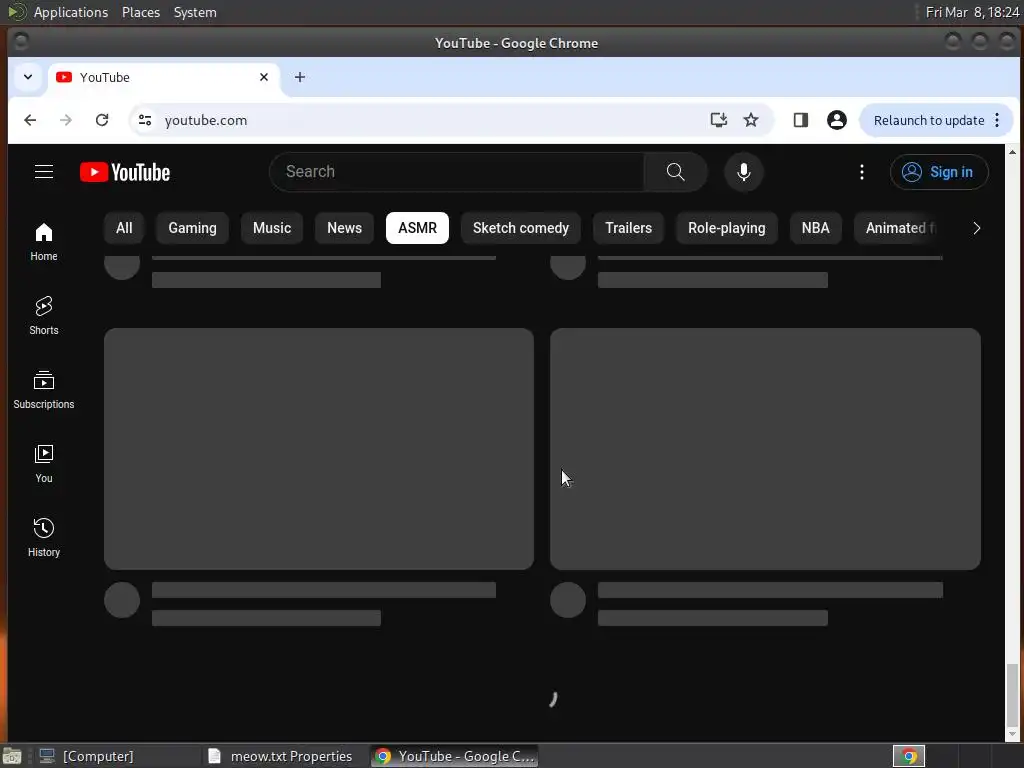Open the You section in sidebar

pyautogui.click(x=44, y=464)
